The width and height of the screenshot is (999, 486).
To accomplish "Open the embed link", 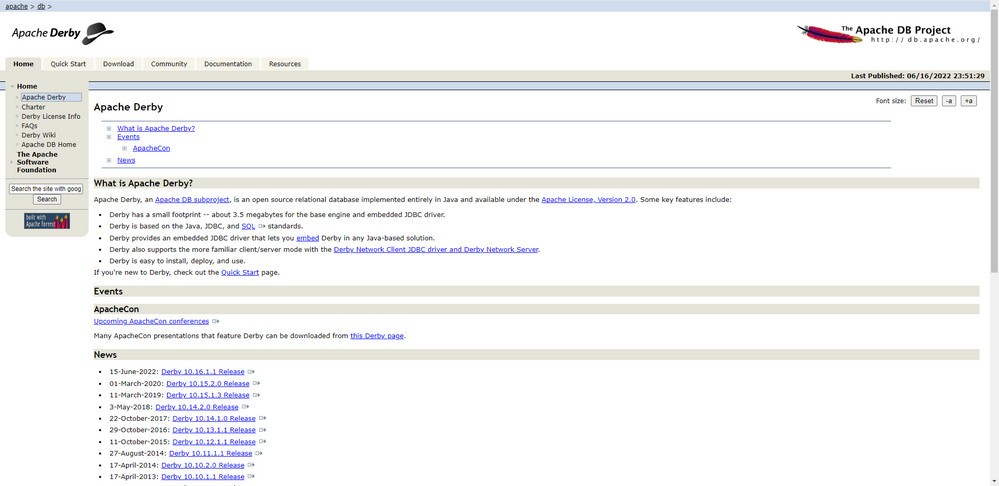I will coord(308,238).
